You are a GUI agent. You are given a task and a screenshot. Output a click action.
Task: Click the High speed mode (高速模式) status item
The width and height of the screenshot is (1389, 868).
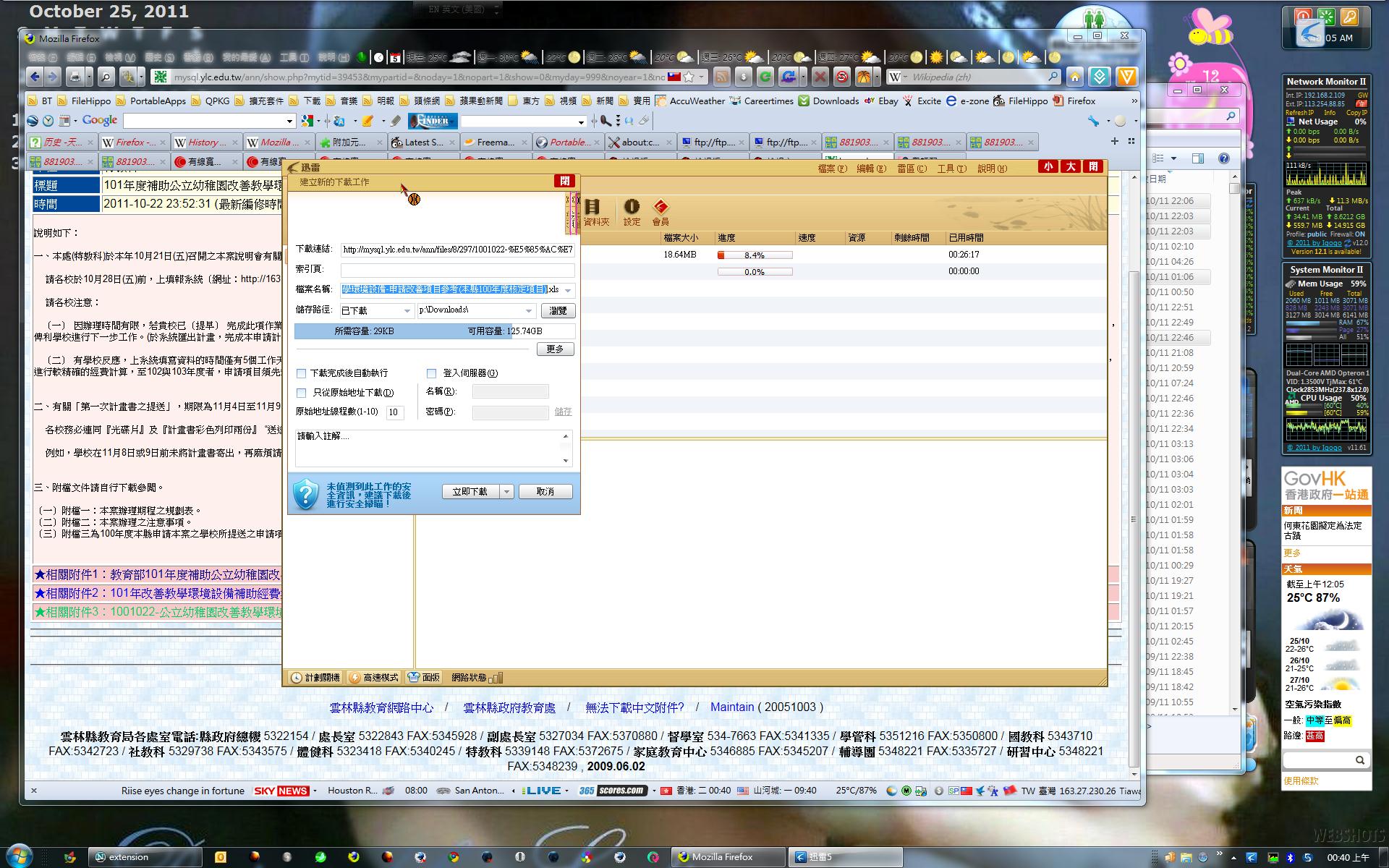click(x=373, y=678)
